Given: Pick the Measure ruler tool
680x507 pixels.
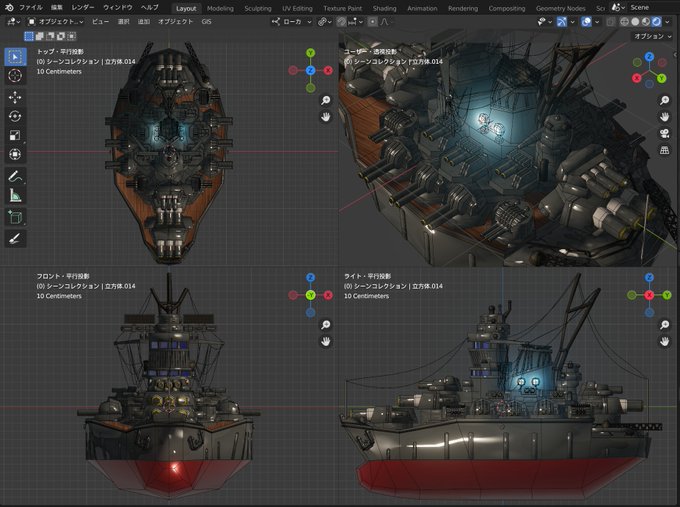Looking at the screenshot, I should coord(15,195).
